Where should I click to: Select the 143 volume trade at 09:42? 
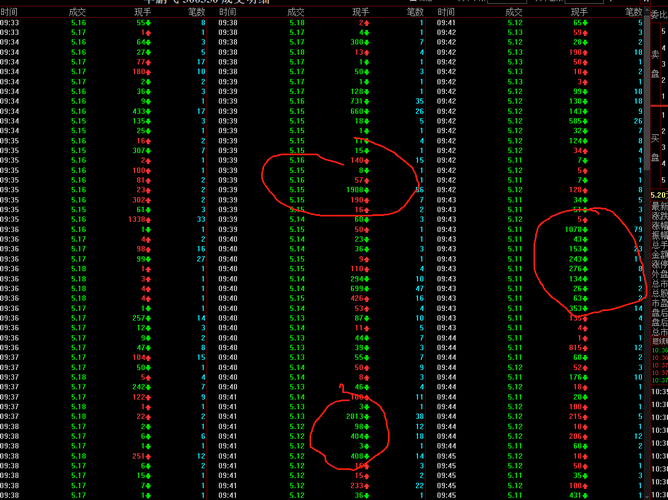(579, 111)
